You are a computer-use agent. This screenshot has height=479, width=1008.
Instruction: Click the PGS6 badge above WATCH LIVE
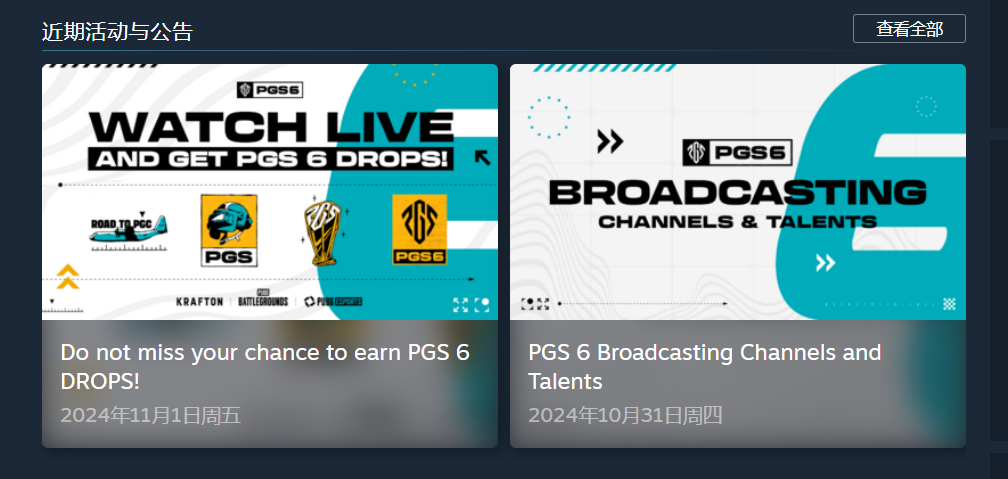(x=269, y=90)
